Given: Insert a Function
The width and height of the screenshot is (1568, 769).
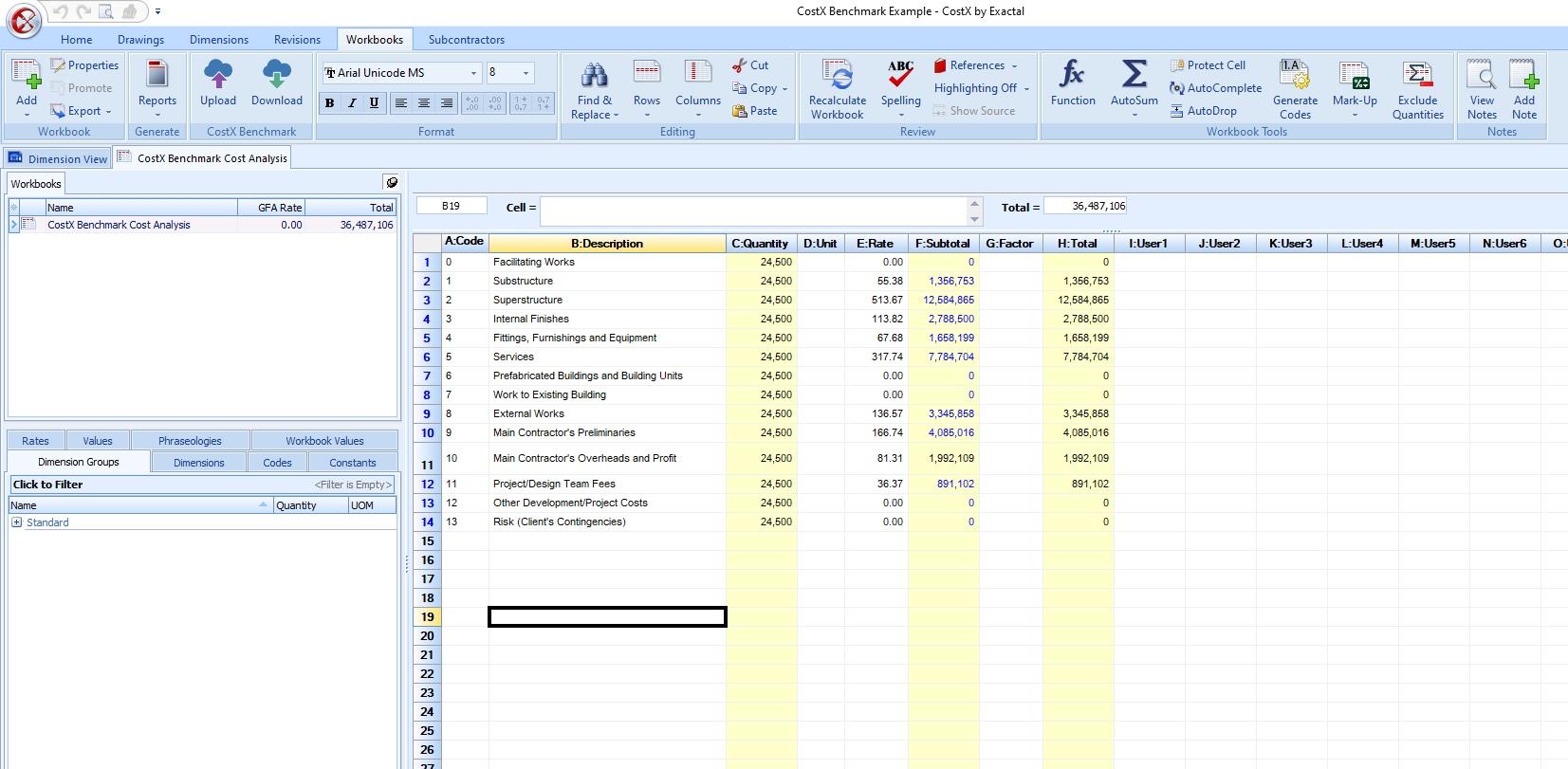Looking at the screenshot, I should click(x=1073, y=83).
